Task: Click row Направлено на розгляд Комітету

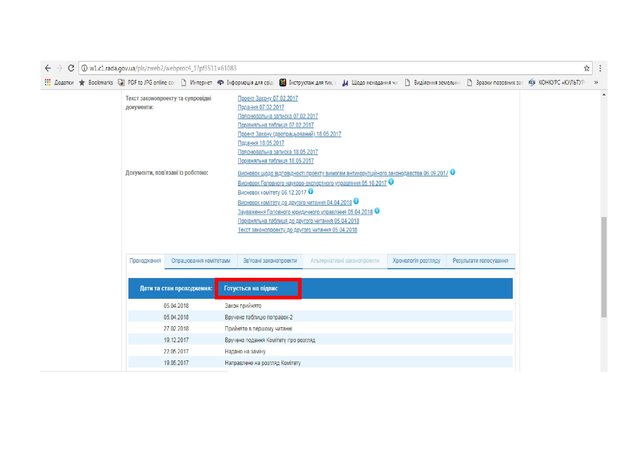Action: coord(320,363)
